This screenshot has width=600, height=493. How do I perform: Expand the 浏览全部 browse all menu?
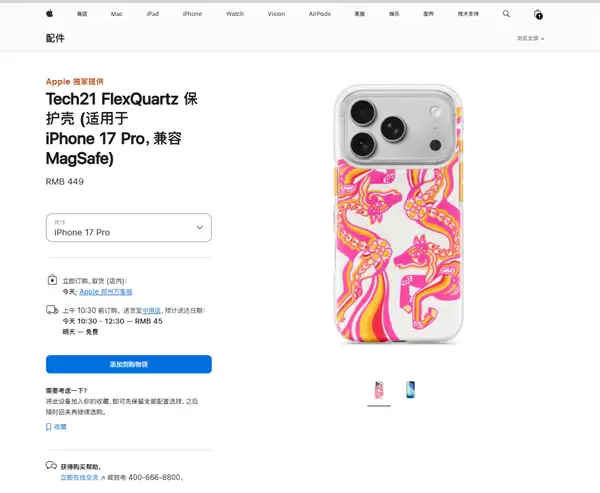tap(528, 38)
